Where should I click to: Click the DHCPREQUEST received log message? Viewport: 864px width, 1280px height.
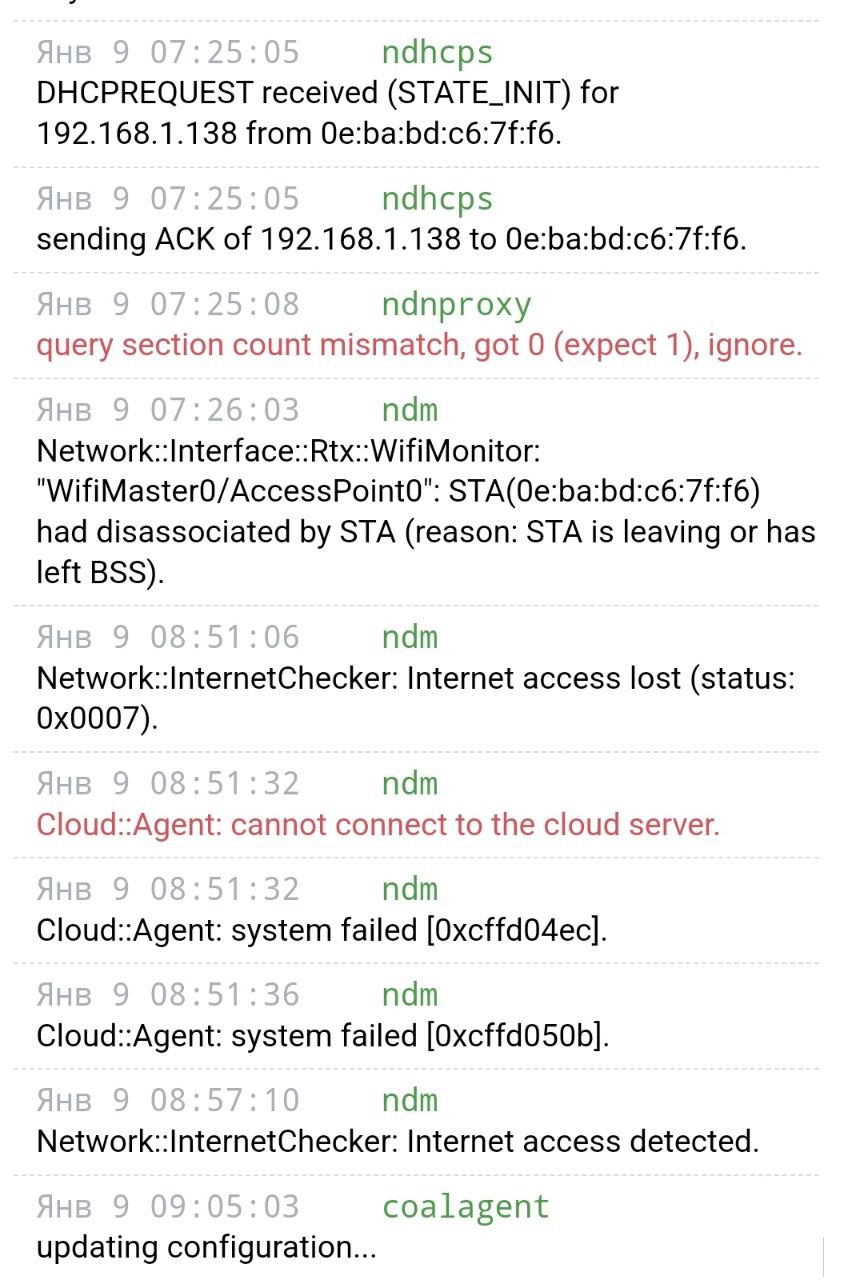[328, 113]
